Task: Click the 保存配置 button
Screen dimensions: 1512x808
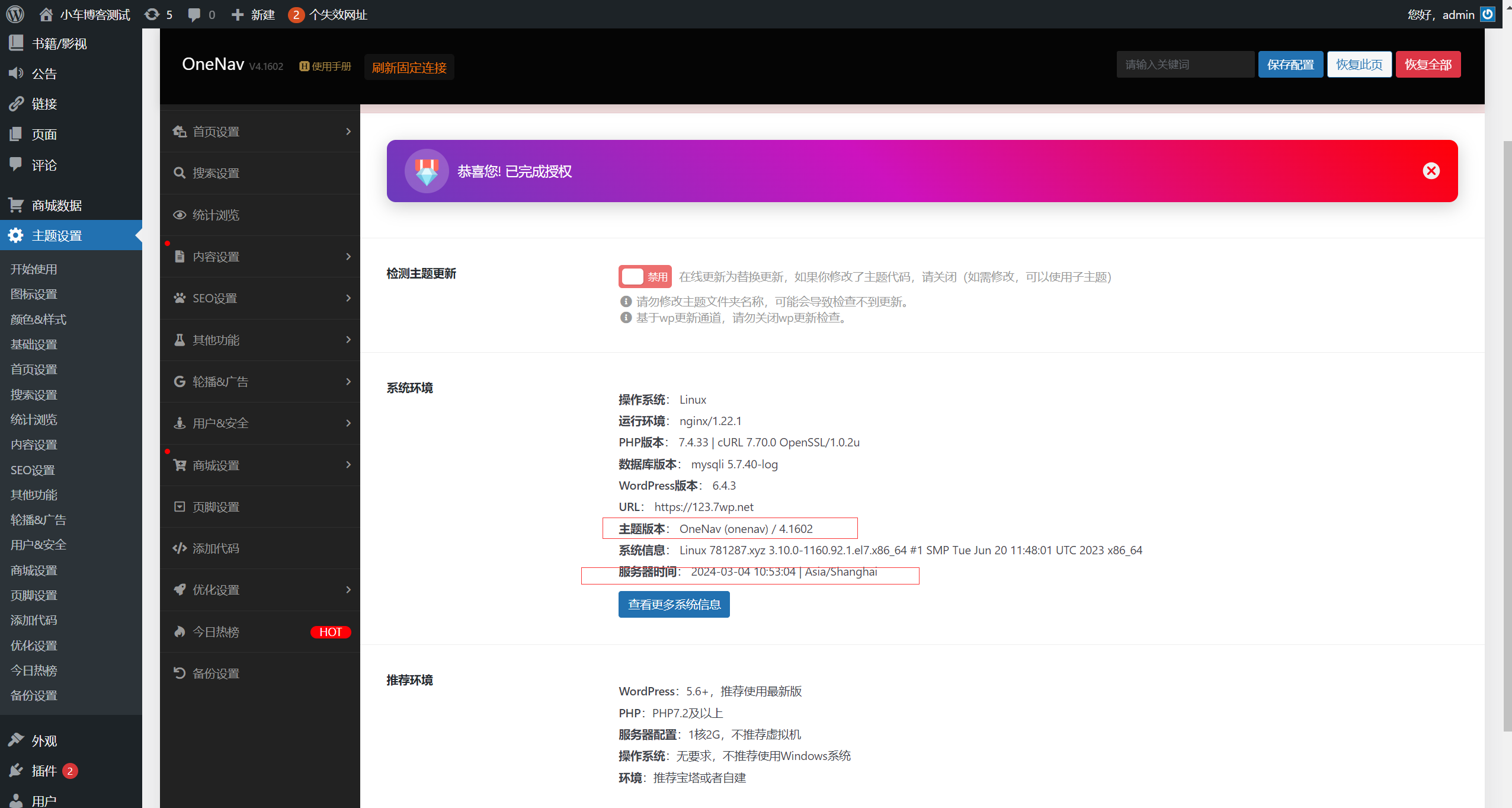Action: 1290,64
